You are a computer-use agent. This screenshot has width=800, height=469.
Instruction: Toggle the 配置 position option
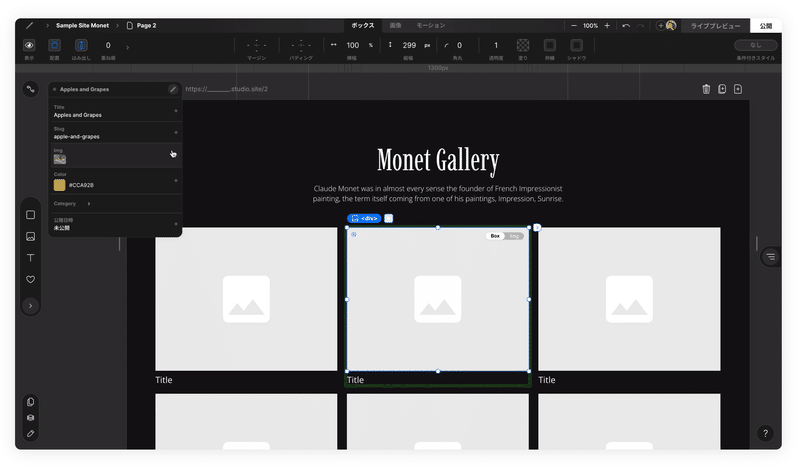[55, 45]
